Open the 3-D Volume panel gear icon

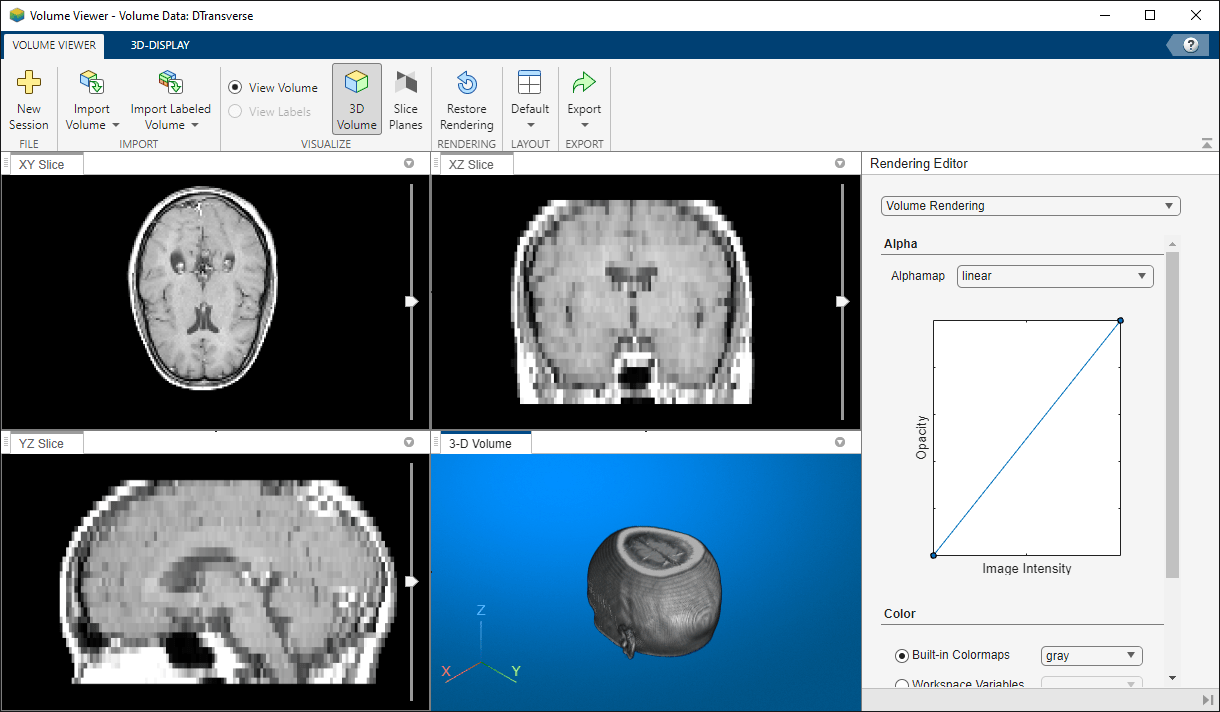pos(839,441)
